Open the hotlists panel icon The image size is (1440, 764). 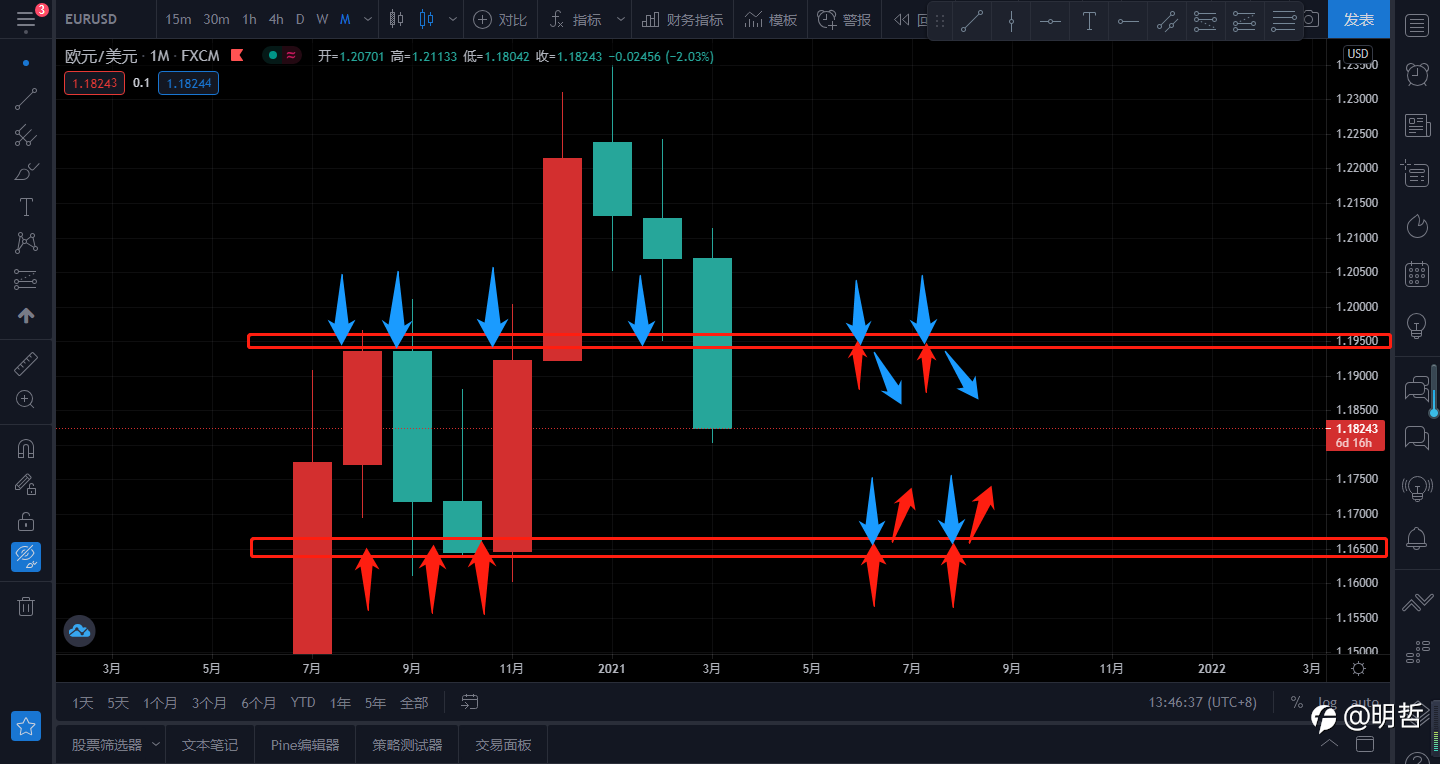(1417, 226)
